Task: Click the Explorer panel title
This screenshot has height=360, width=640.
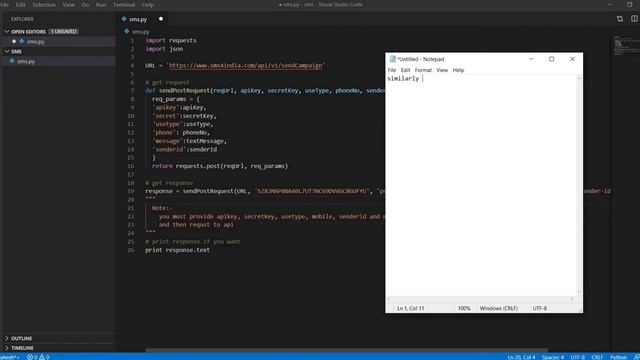Action: [22, 19]
